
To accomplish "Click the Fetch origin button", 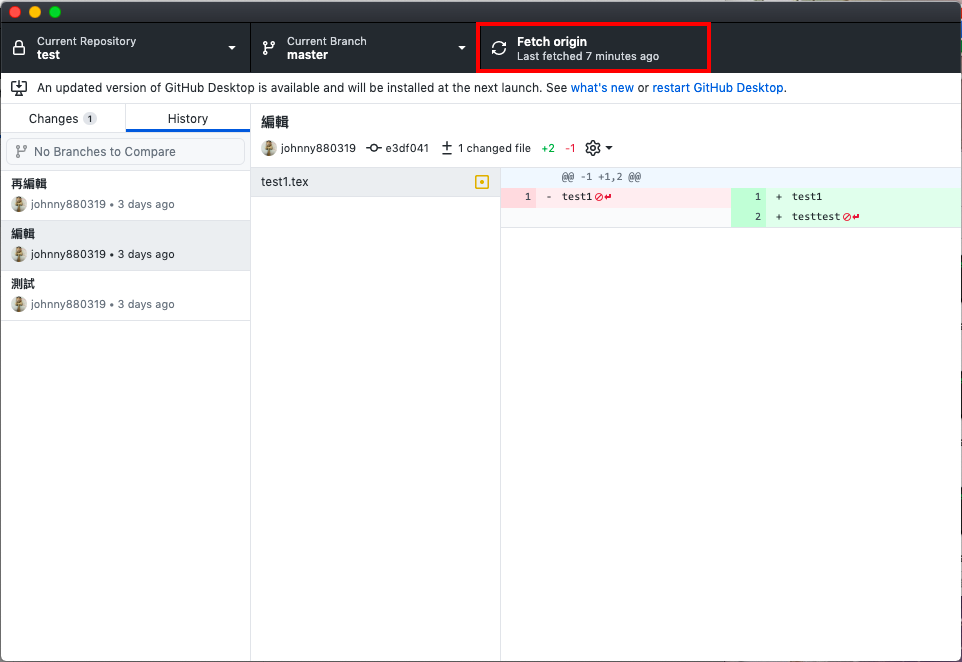I will [x=594, y=48].
